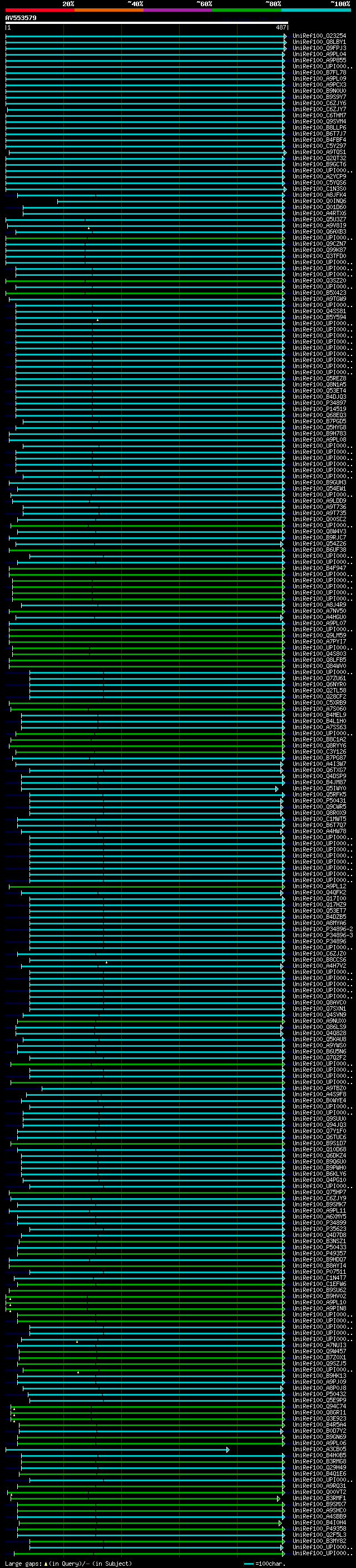Select the UniRef100_B3RMF1 entry
Image resolution: width=356 pixels, height=1568 pixels.
[x=319, y=1498]
